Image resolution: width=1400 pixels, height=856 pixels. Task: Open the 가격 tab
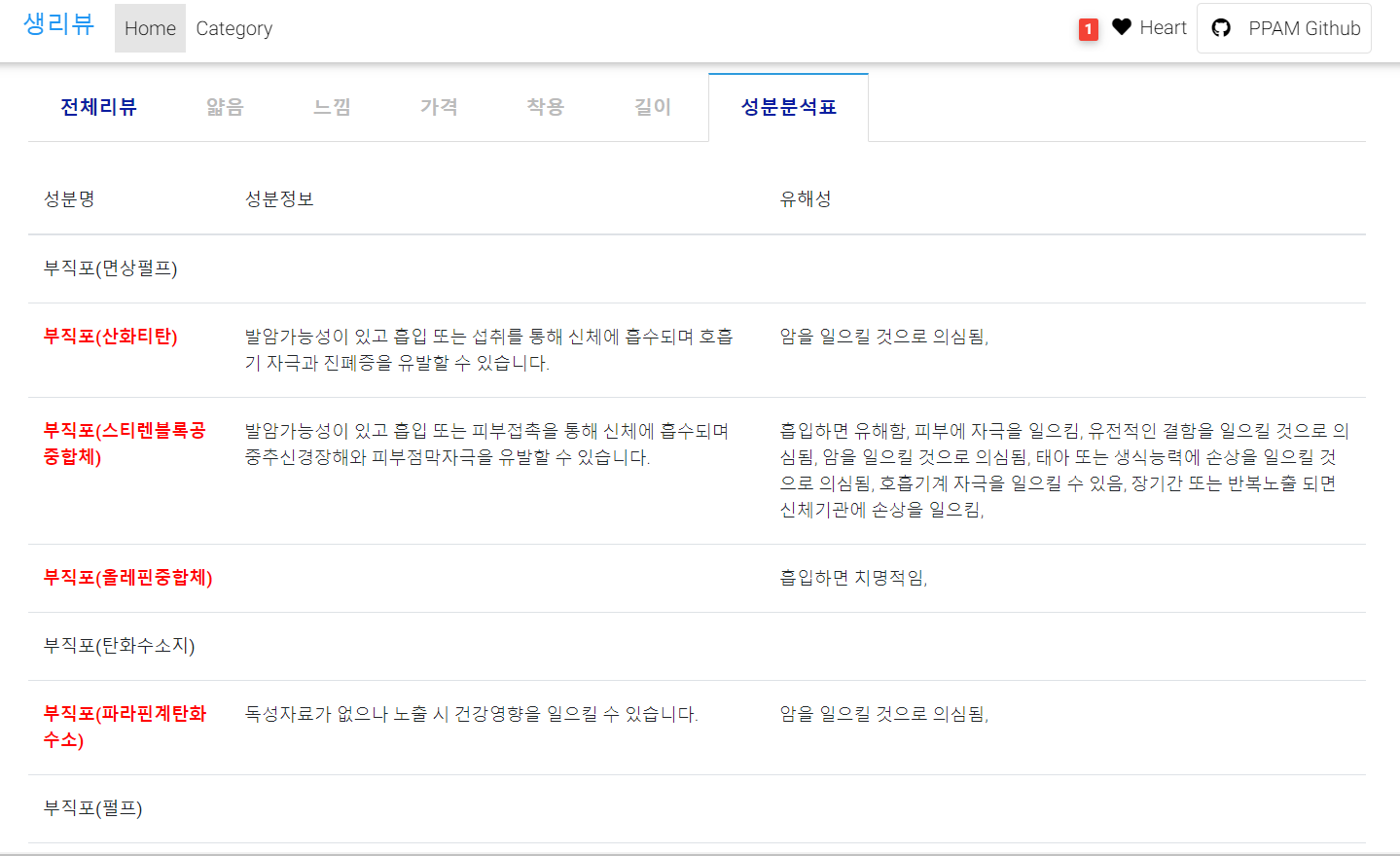(x=439, y=107)
